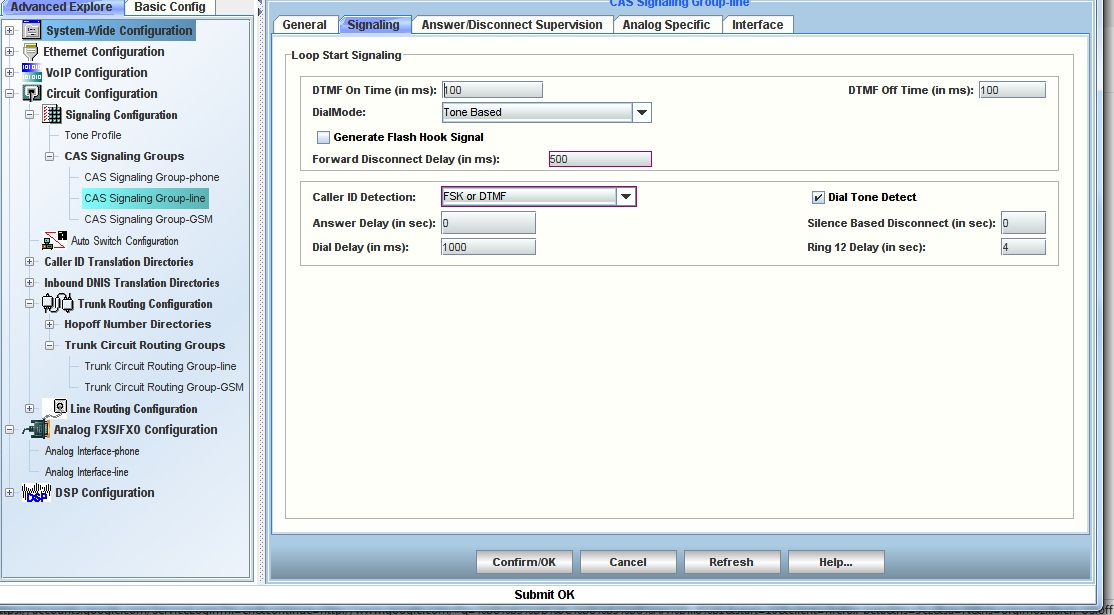Screen dimensions: 1114x615
Task: Switch to the Answer/Disconnect Supervision tab
Action: 511,25
